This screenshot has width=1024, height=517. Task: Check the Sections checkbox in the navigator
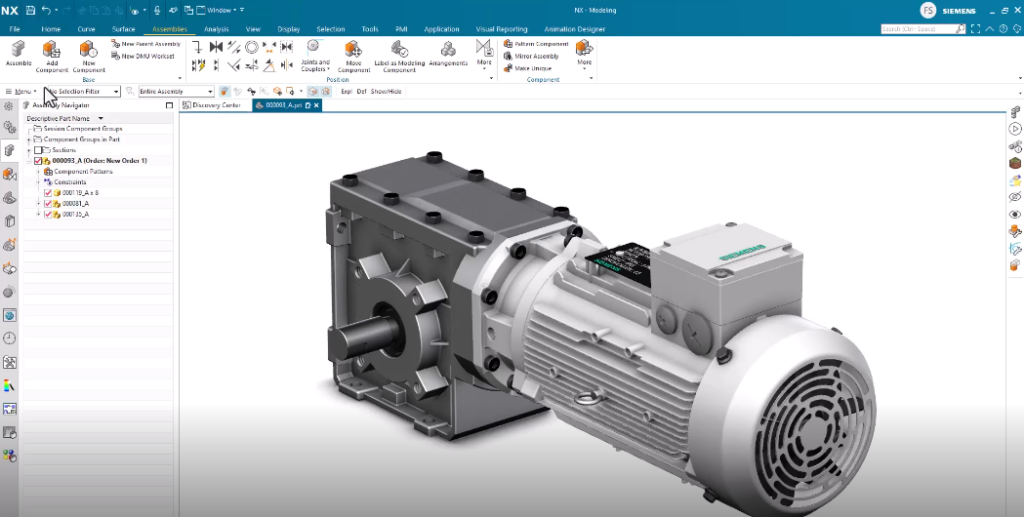tap(38, 150)
